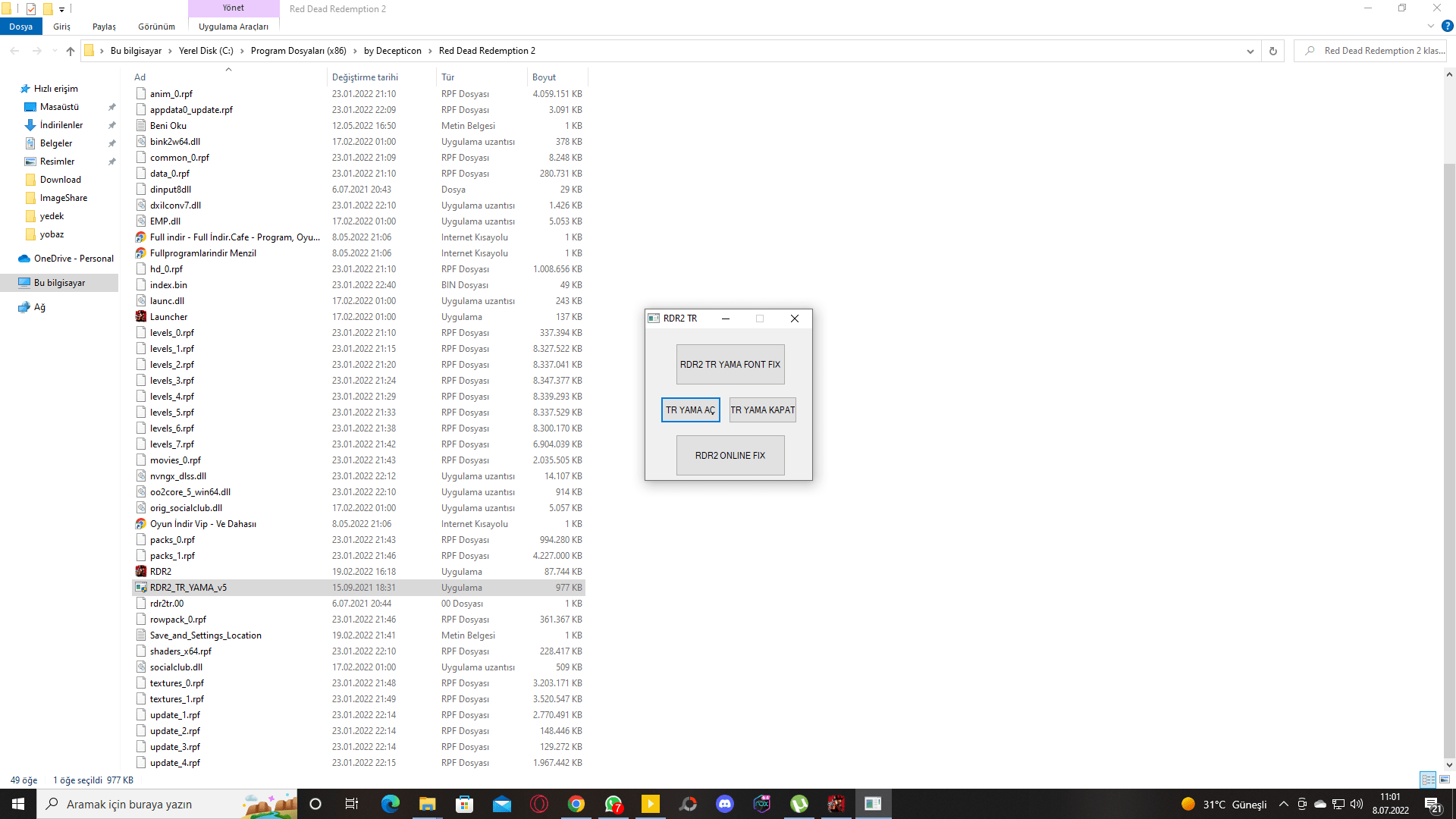Launch Microsoft Edge from the taskbar
The width and height of the screenshot is (1456, 819).
(x=391, y=804)
